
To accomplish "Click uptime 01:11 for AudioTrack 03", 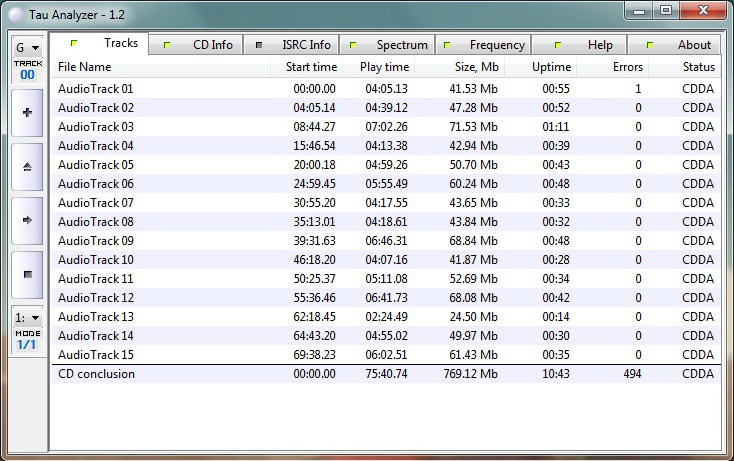I will click(x=556, y=127).
